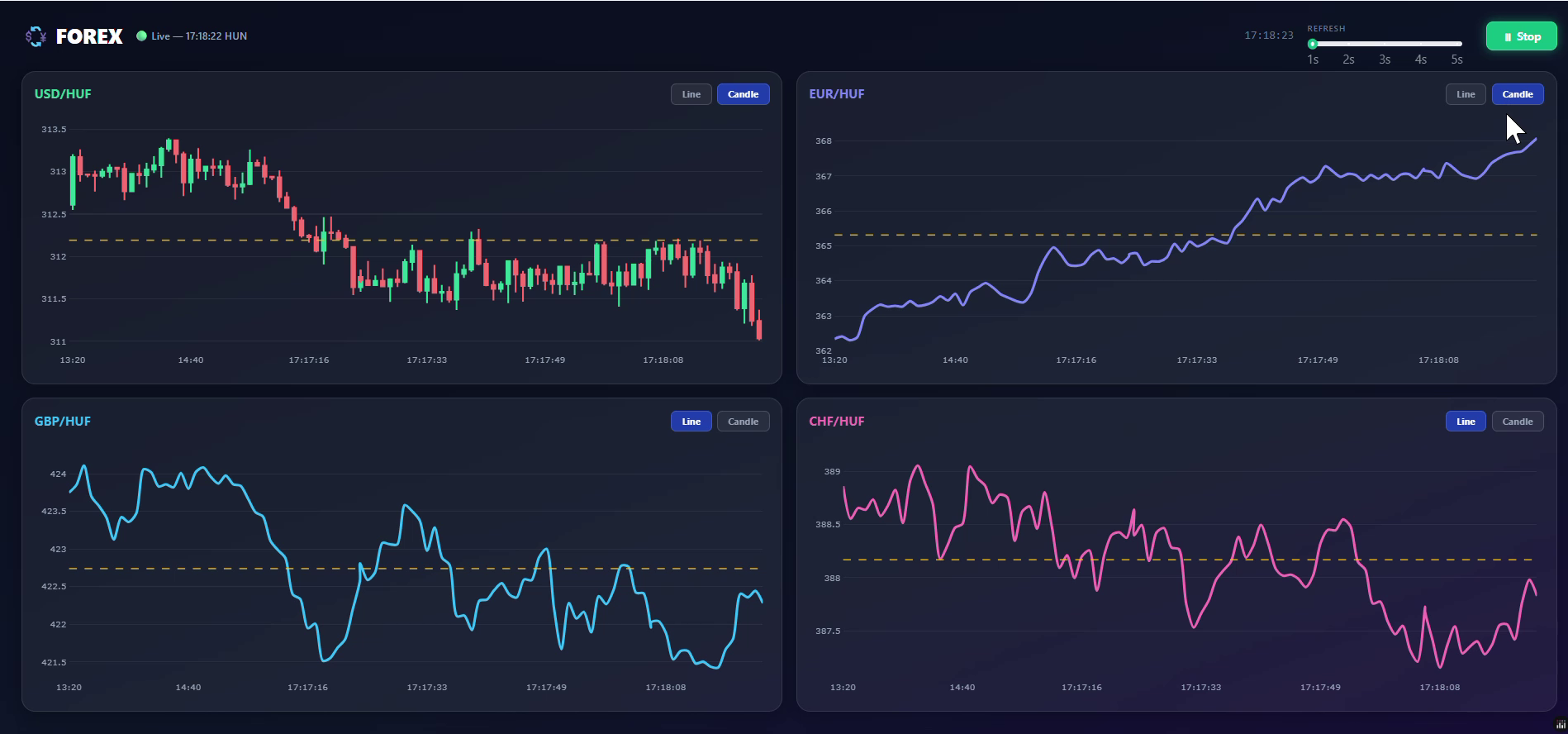Click the 389 axis label on CHF/HUF

click(x=832, y=472)
